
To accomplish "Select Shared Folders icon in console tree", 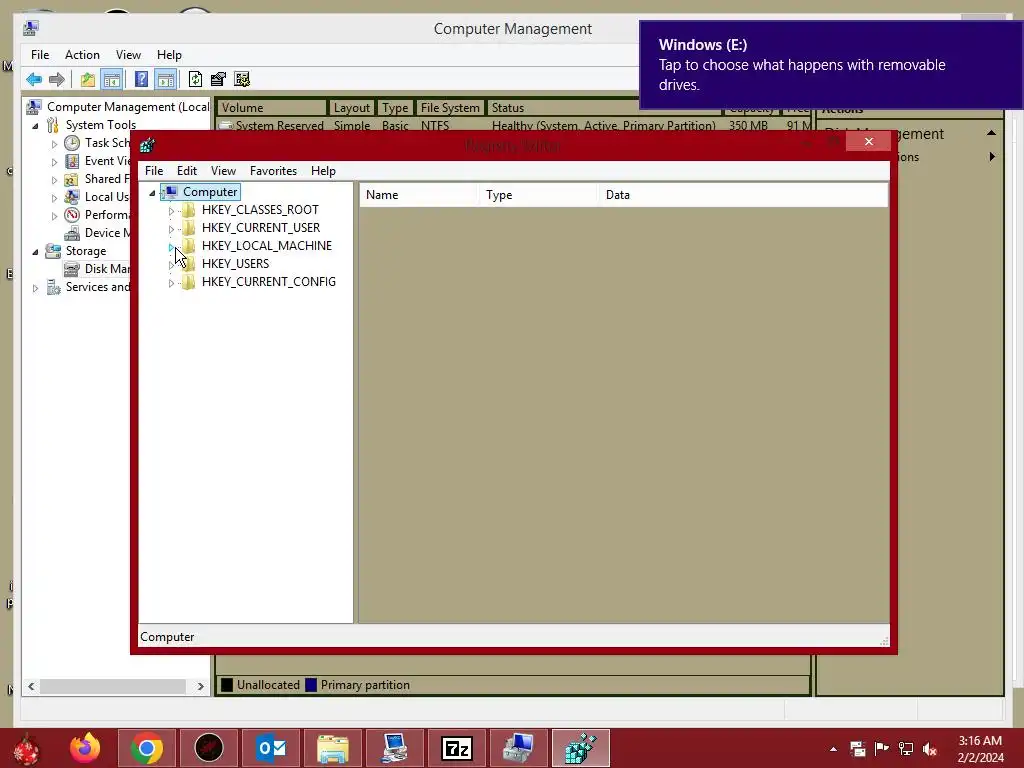I will [x=72, y=179].
